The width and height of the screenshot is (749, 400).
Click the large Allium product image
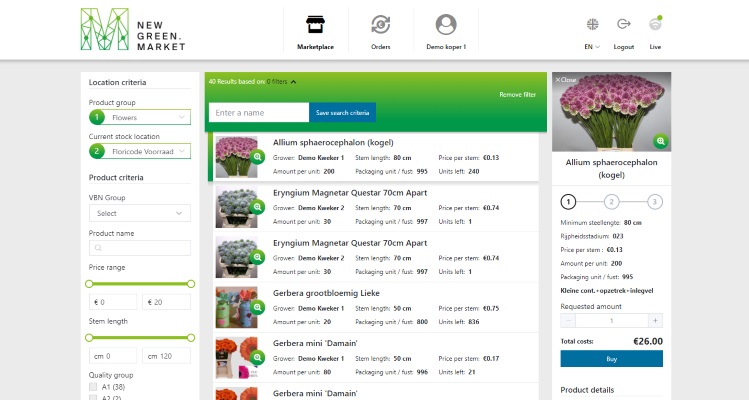click(x=611, y=112)
